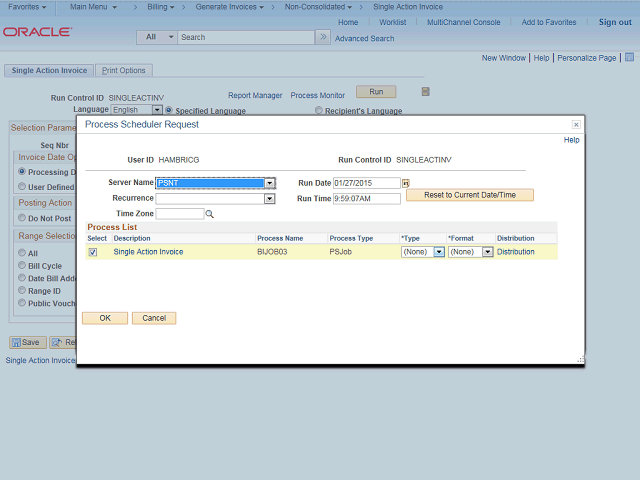Close the Process Scheduler Request dialog
Image resolution: width=640 pixels, height=480 pixels.
[x=576, y=125]
